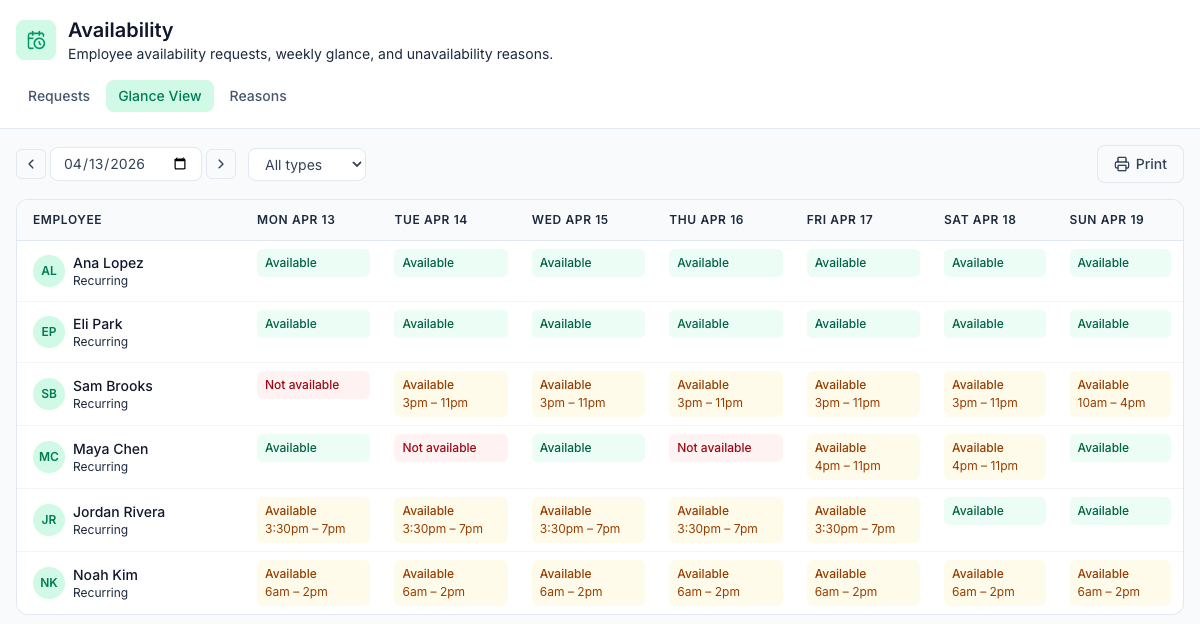
Task: Click Jordan Rivera's JR avatar
Action: (x=49, y=520)
